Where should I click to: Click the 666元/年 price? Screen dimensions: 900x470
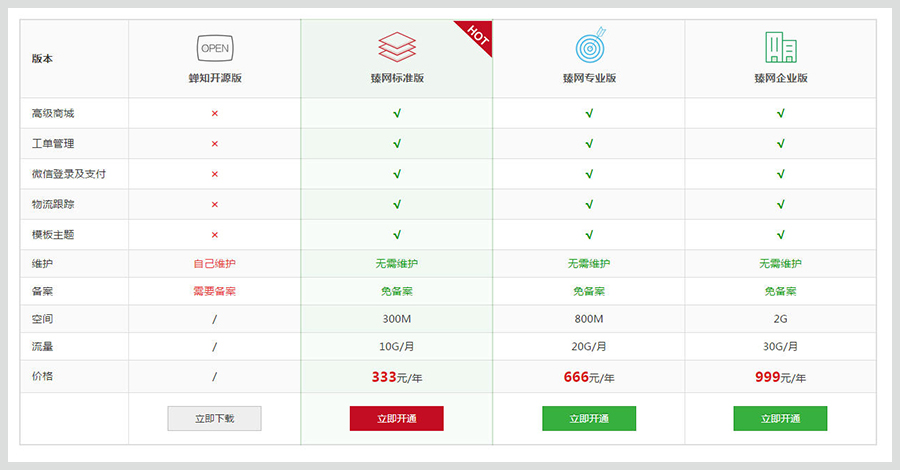click(589, 377)
